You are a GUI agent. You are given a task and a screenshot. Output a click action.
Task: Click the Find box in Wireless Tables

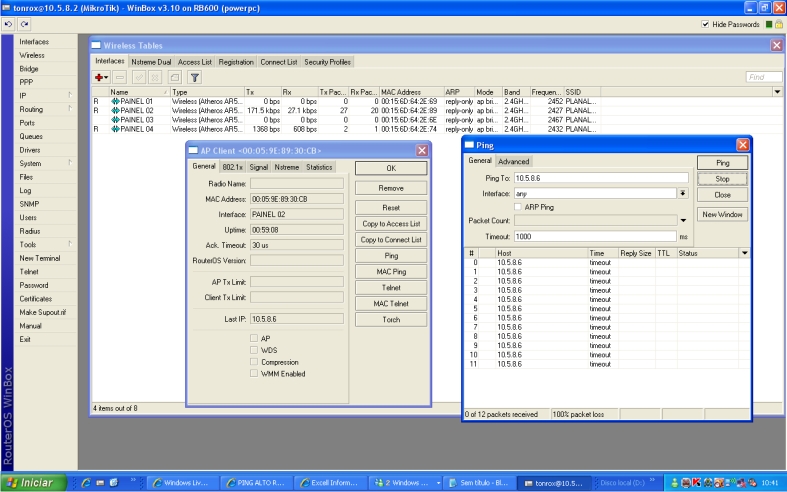point(763,77)
